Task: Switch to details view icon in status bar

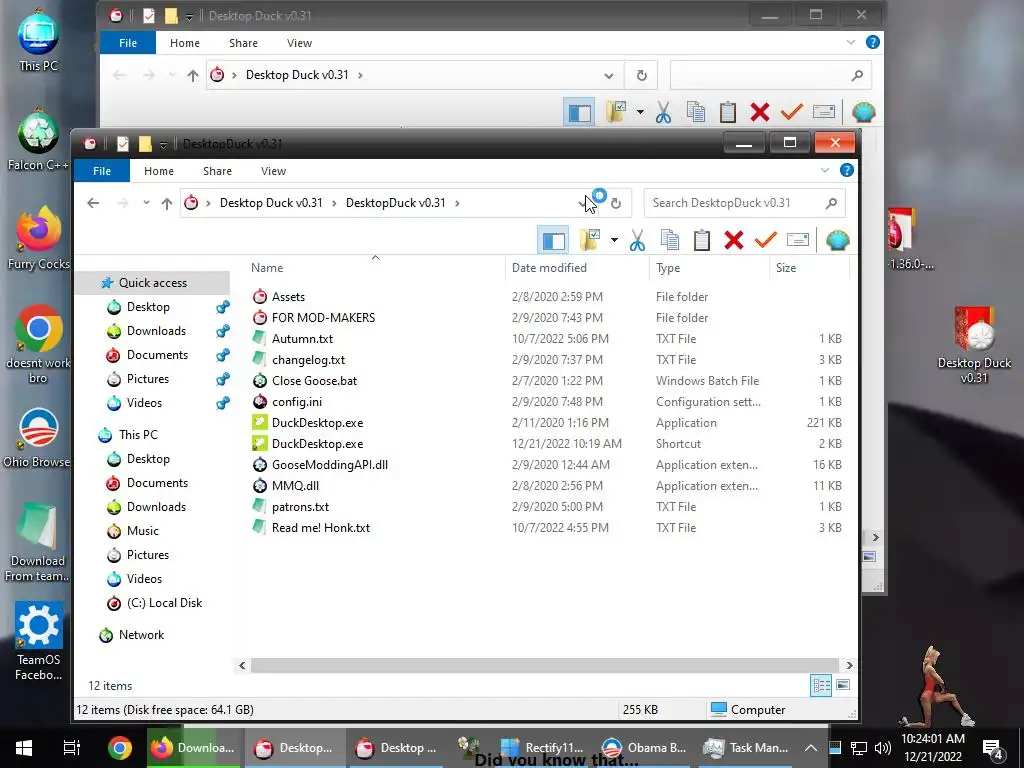Action: coord(821,685)
